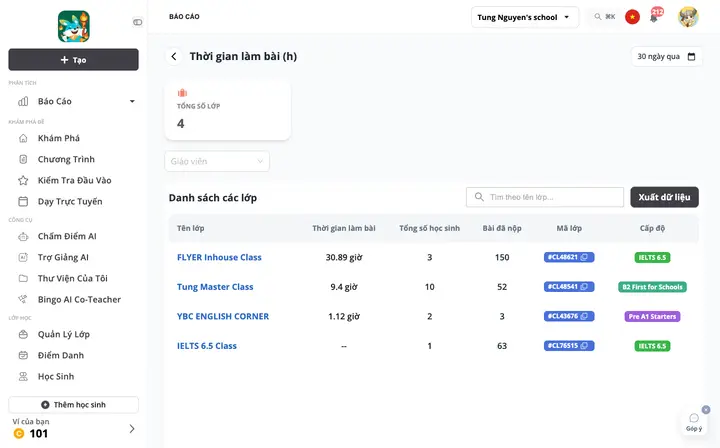This screenshot has height=448, width=720.
Task: Click the Báo Cáo chart icon
Action: click(23, 101)
